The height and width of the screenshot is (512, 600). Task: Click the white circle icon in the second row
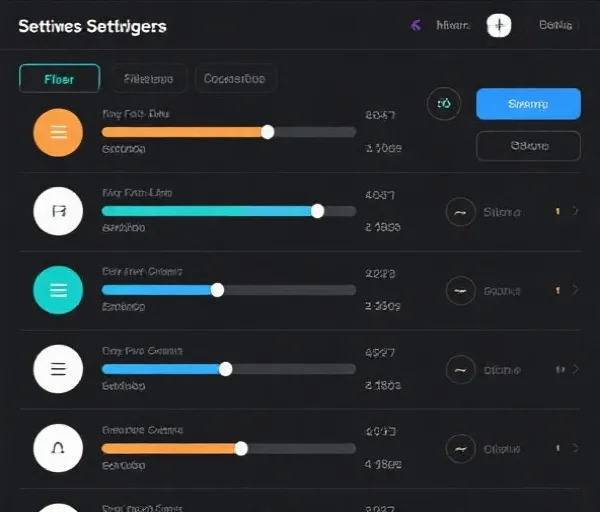coord(57,211)
